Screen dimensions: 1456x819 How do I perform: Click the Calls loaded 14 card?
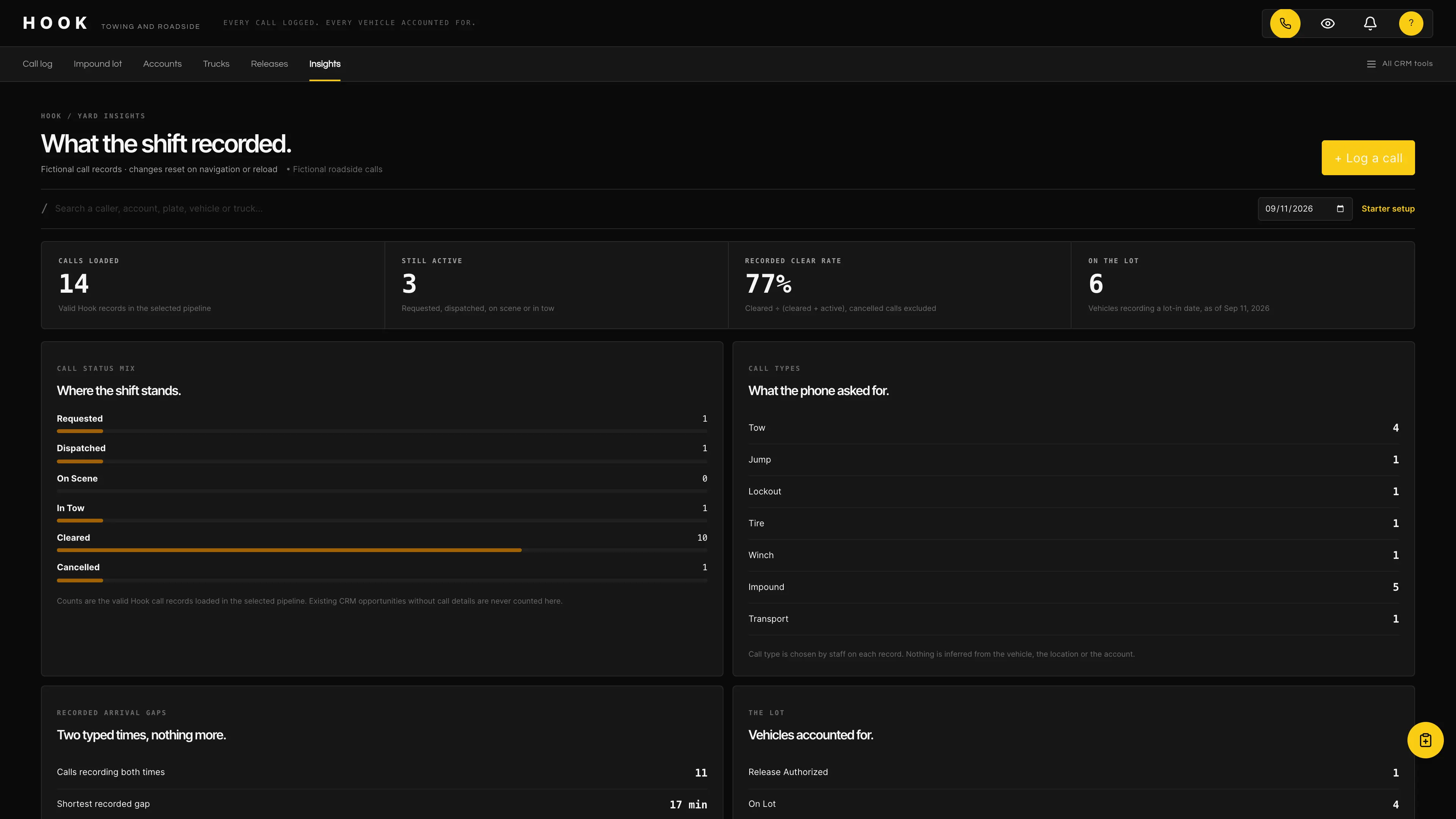tap(213, 285)
